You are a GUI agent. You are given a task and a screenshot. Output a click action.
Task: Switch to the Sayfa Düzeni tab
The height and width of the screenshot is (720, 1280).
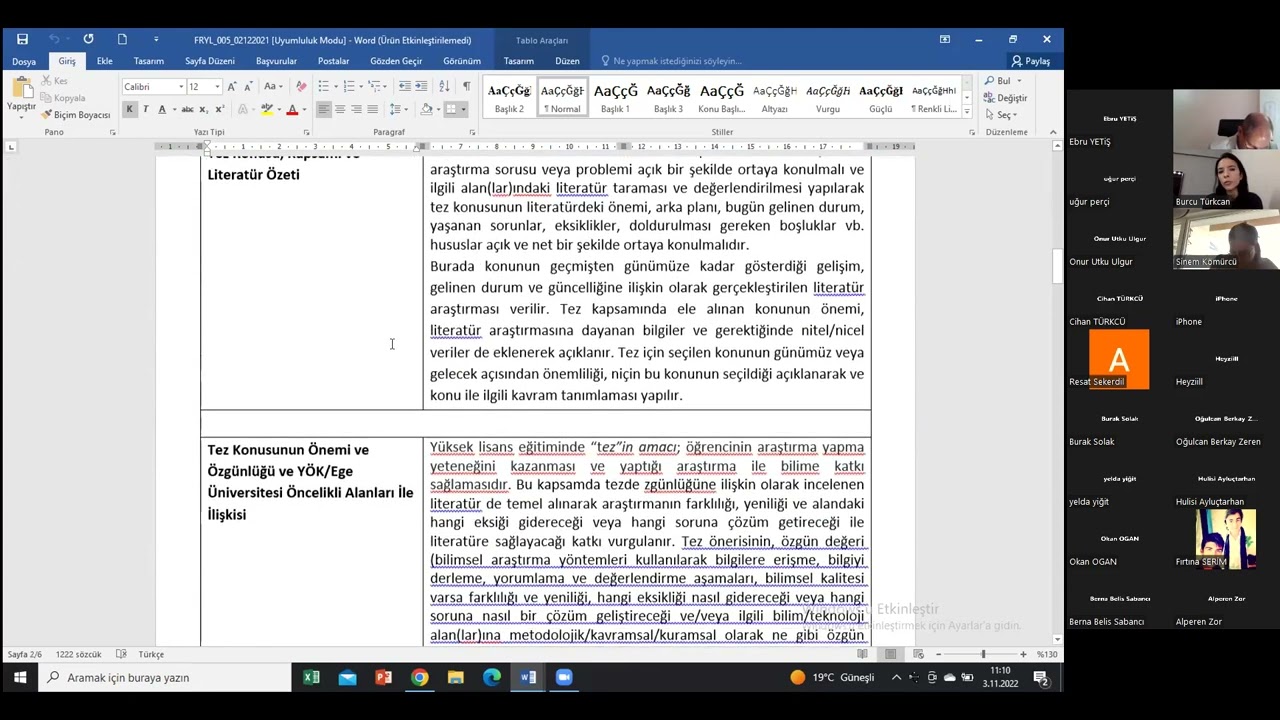tap(210, 61)
